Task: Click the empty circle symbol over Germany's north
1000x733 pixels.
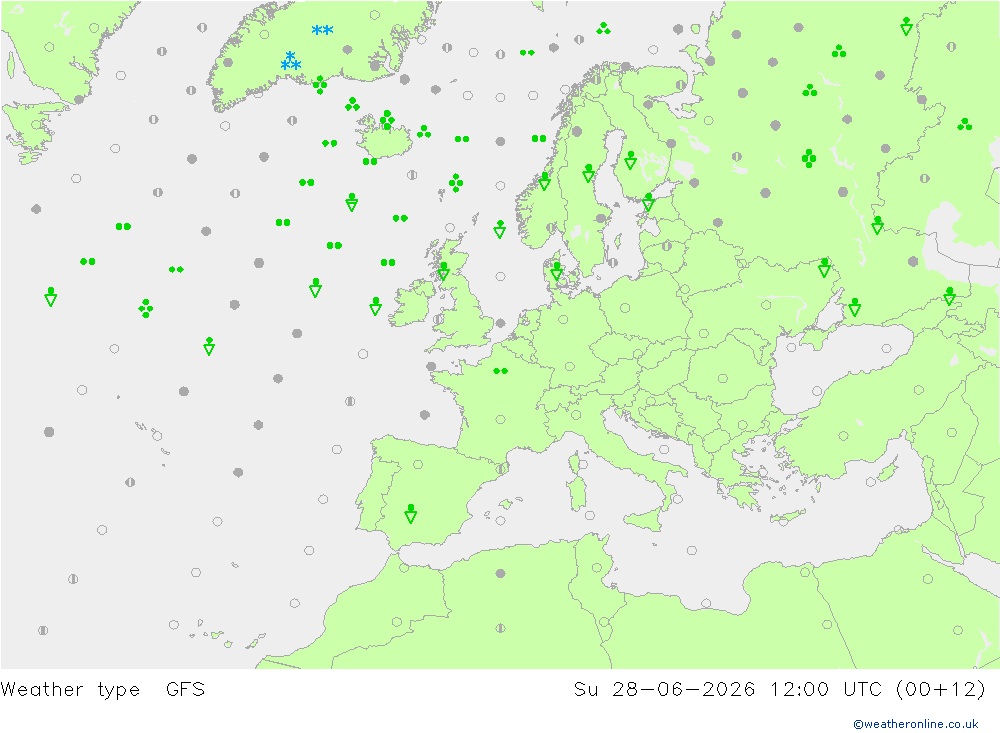Action: pos(563,320)
